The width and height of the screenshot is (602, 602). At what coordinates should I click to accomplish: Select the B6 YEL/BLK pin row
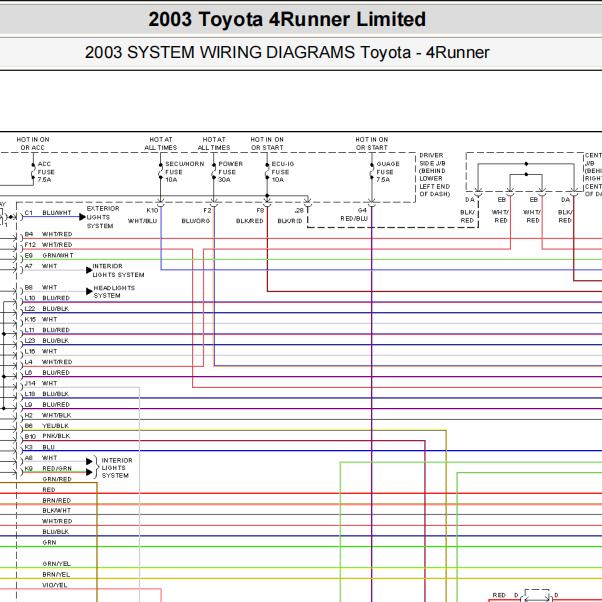click(x=47, y=426)
